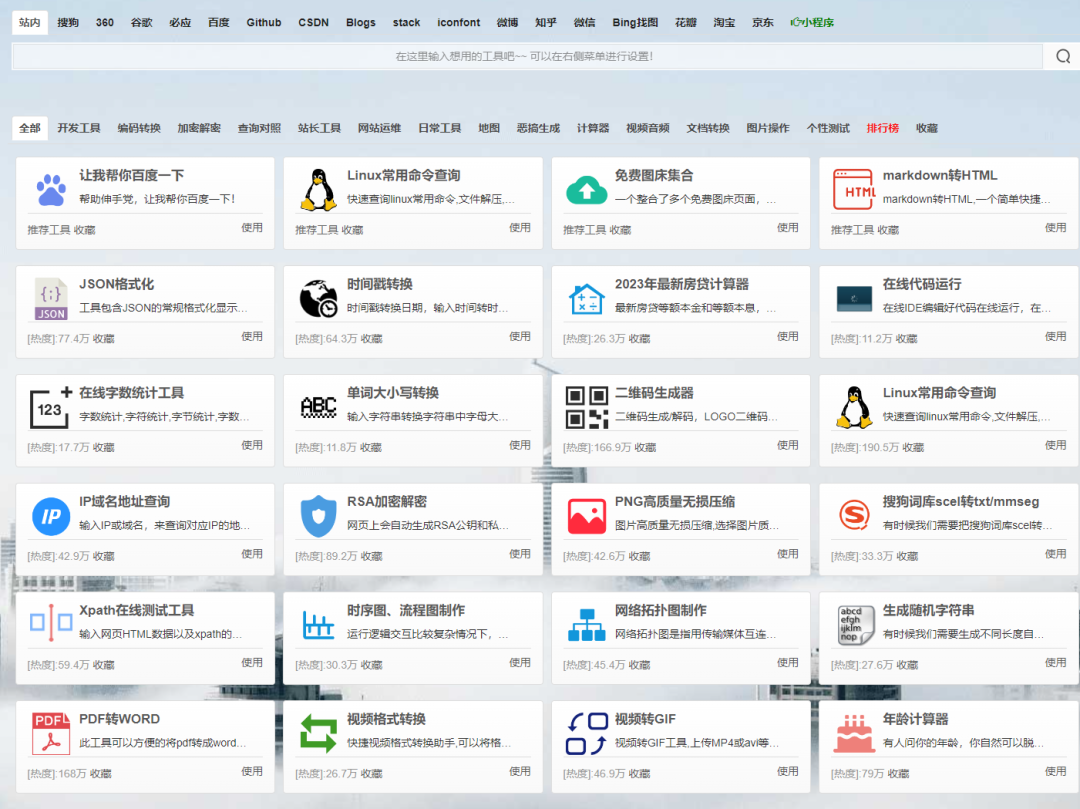Click the RSA加密解密 shield icon
This screenshot has width=1080, height=809.
pos(319,516)
